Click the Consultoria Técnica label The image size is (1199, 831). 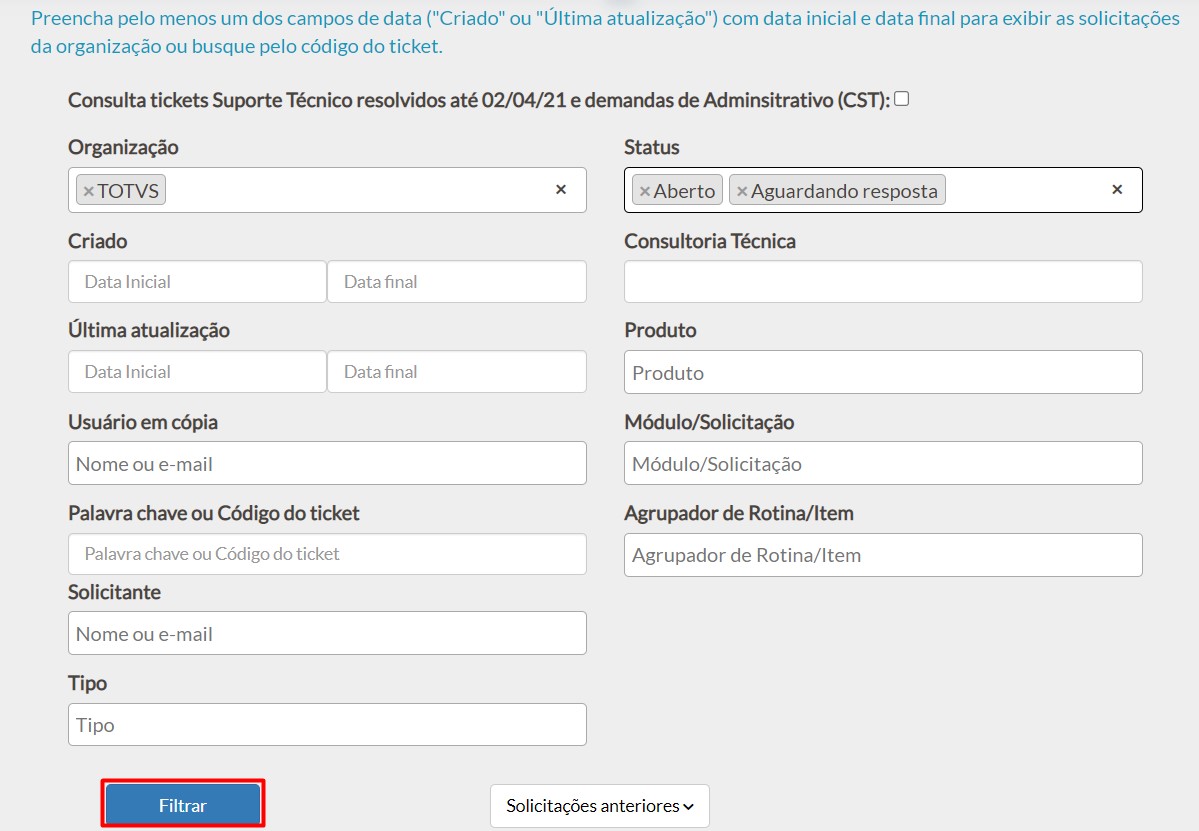710,242
